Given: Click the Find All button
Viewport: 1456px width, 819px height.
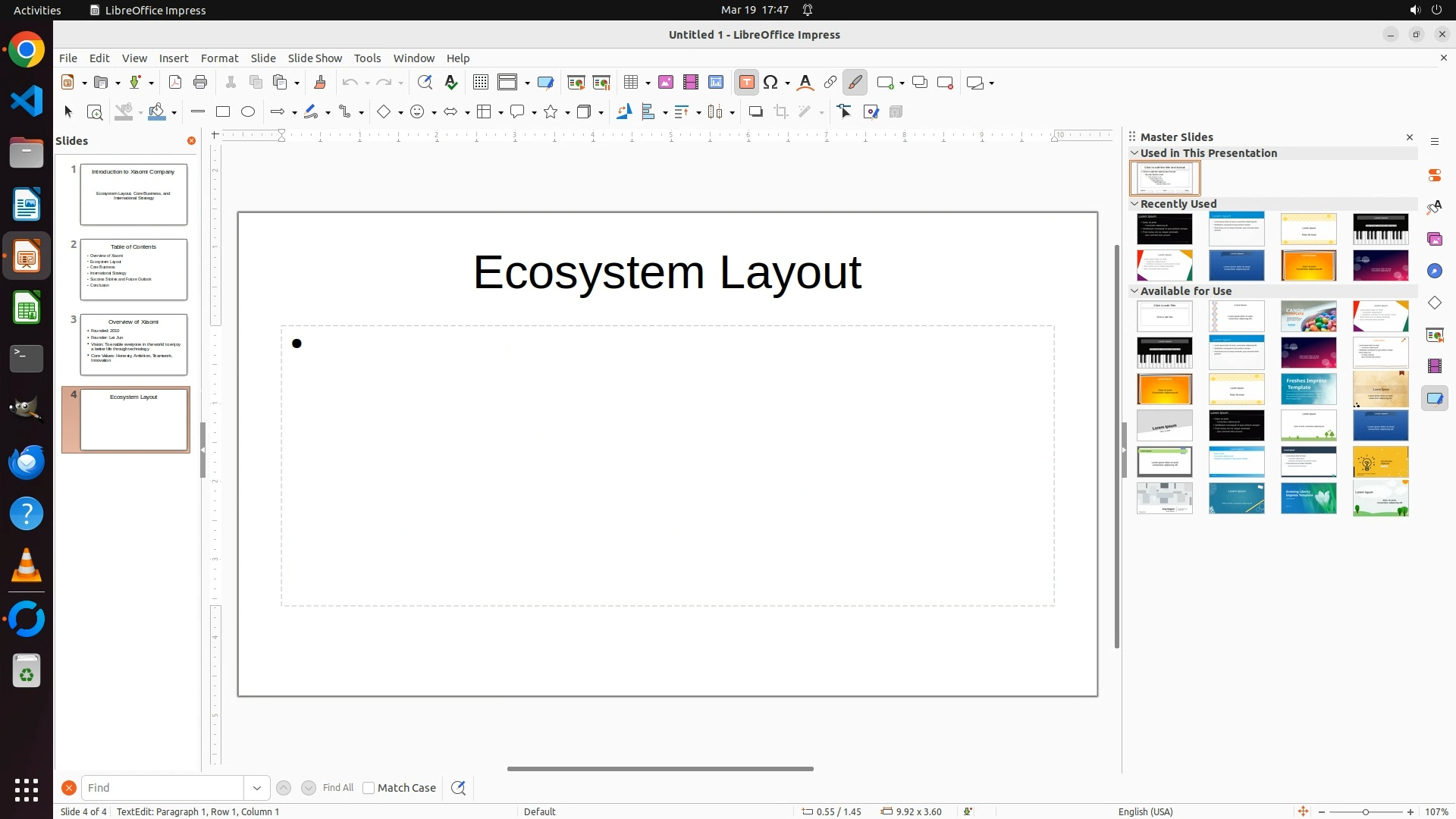Looking at the screenshot, I should (337, 788).
